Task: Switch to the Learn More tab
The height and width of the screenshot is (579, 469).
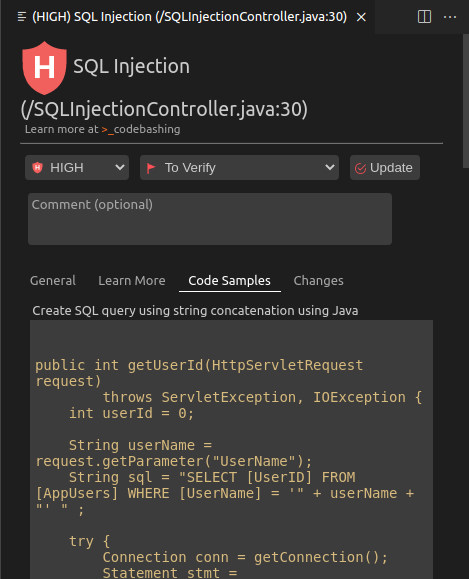Action: (x=132, y=281)
